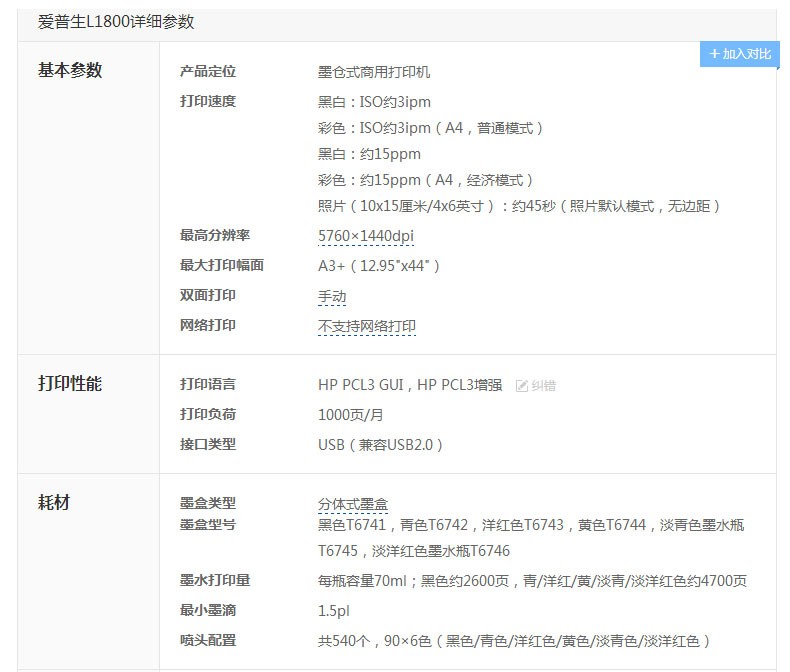
Task: Click the 加入对比 compare button
Action: pyautogui.click(x=740, y=54)
